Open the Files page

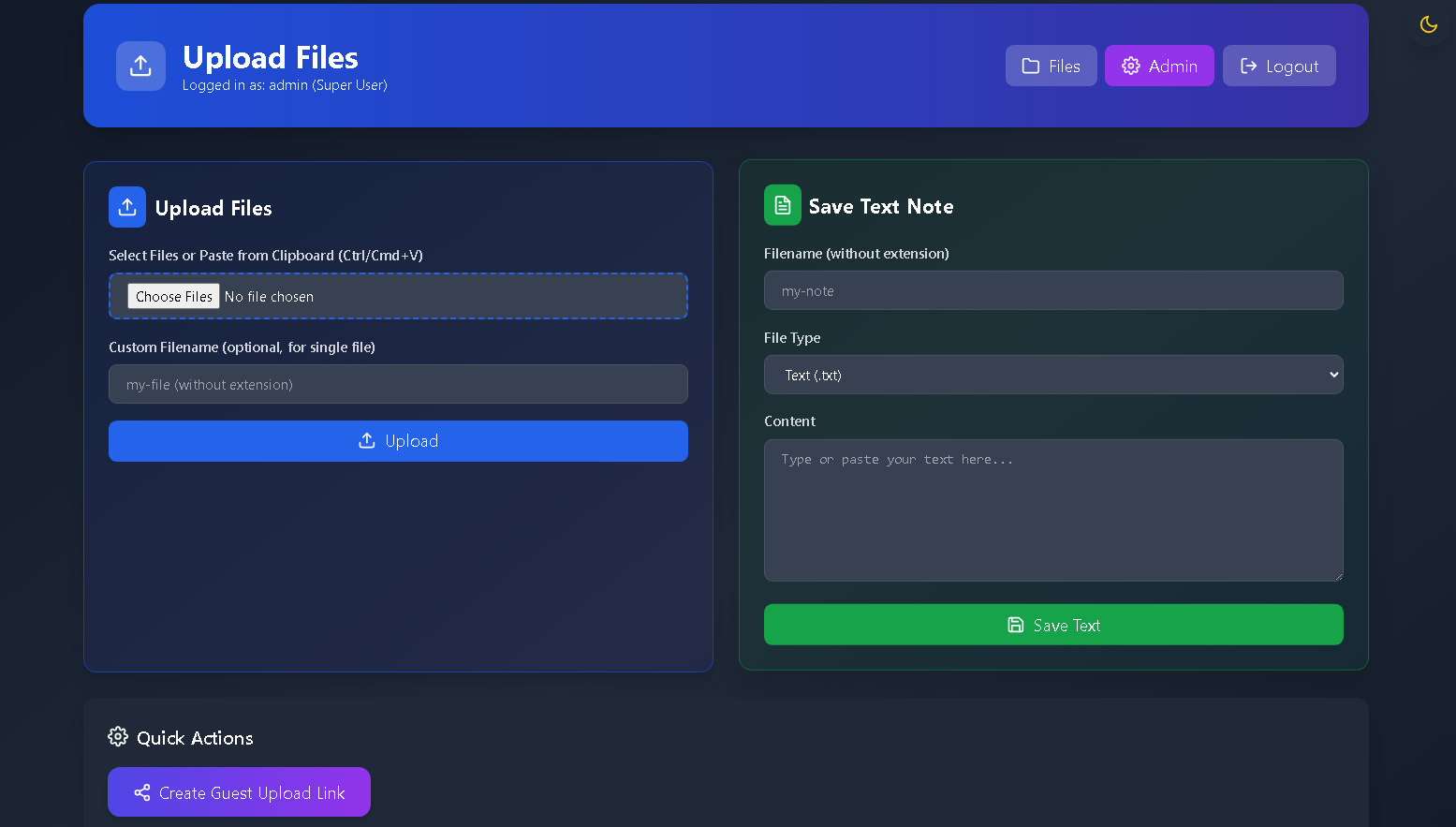tap(1051, 66)
